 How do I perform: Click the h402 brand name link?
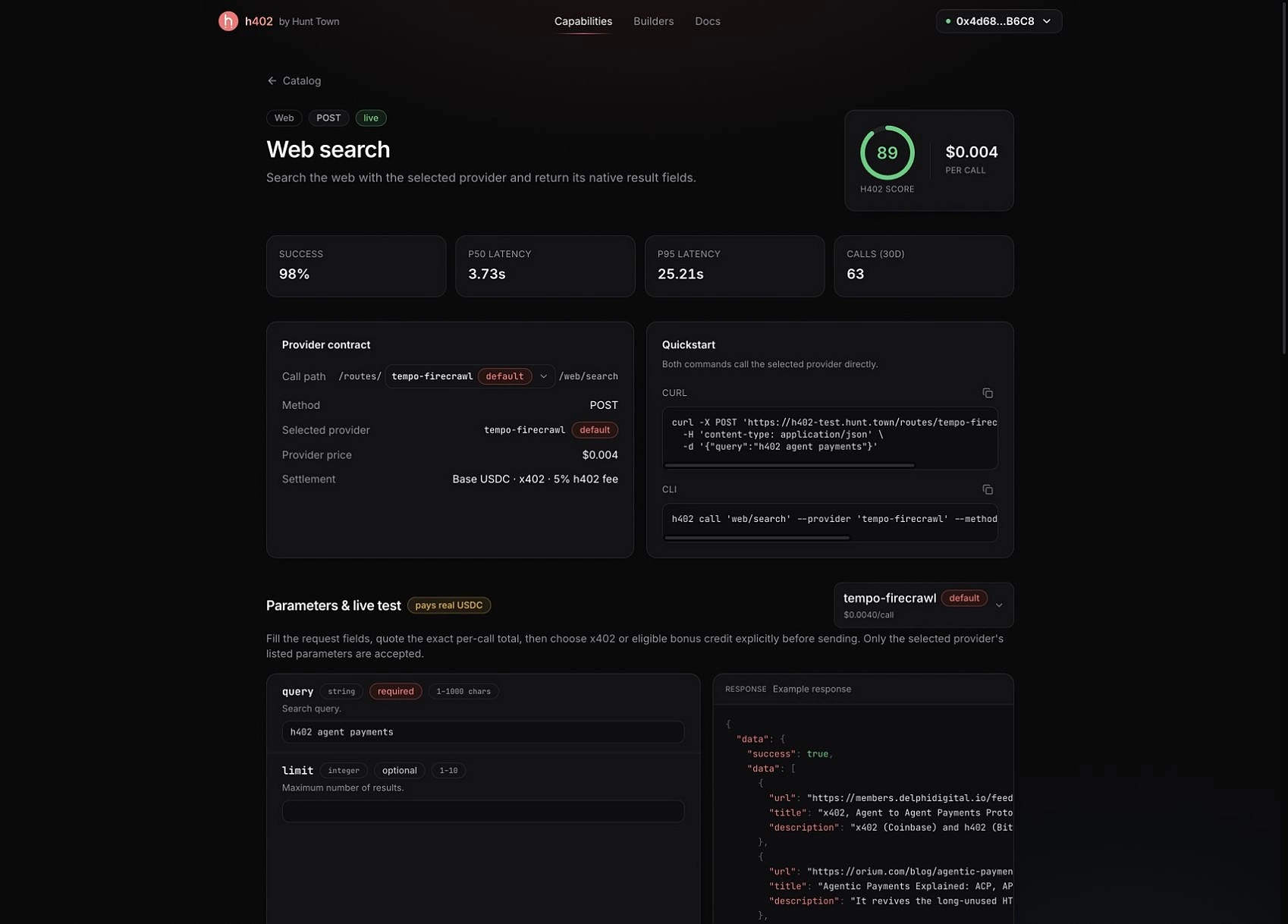pos(259,21)
